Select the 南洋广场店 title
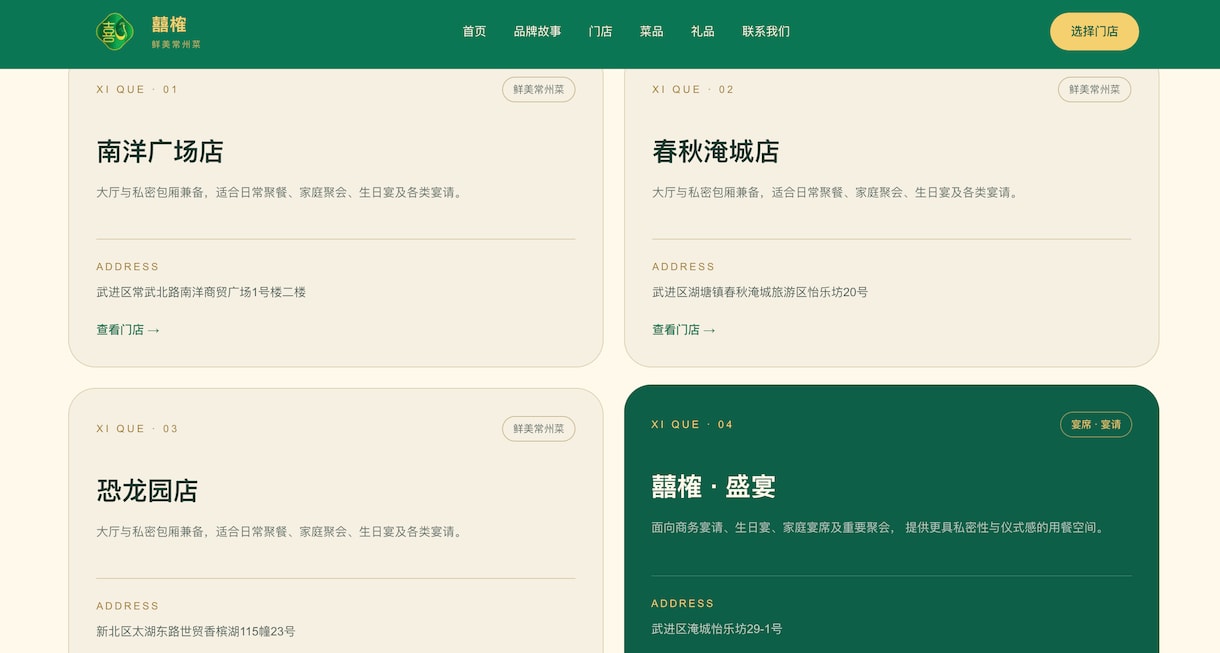 point(160,151)
